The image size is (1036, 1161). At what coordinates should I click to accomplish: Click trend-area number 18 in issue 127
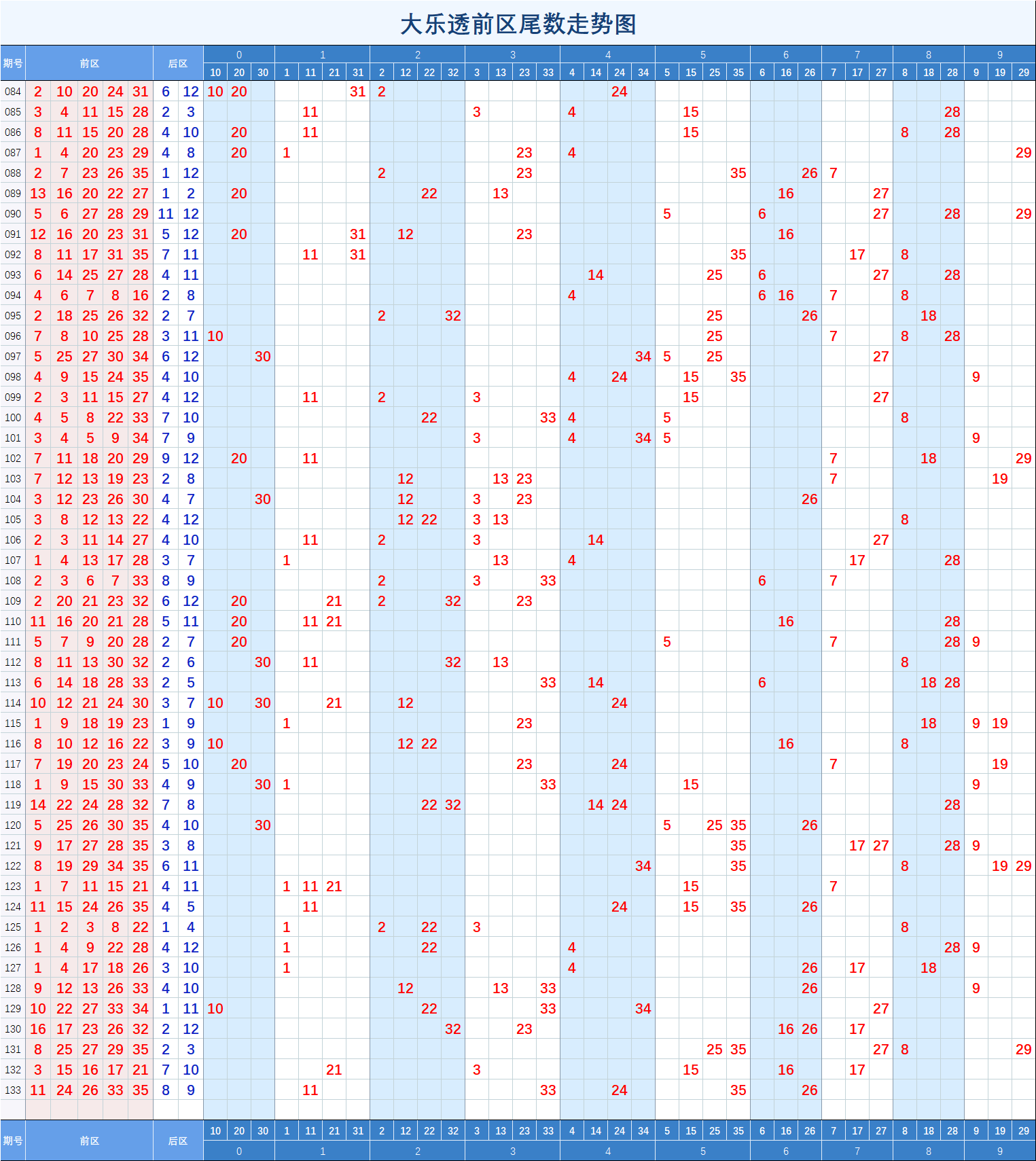point(929,968)
